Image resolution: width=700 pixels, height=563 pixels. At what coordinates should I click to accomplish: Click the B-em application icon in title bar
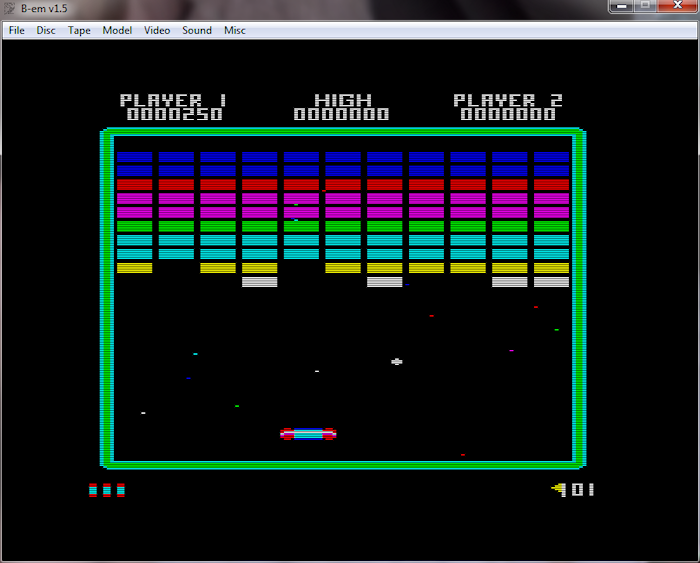click(x=9, y=8)
